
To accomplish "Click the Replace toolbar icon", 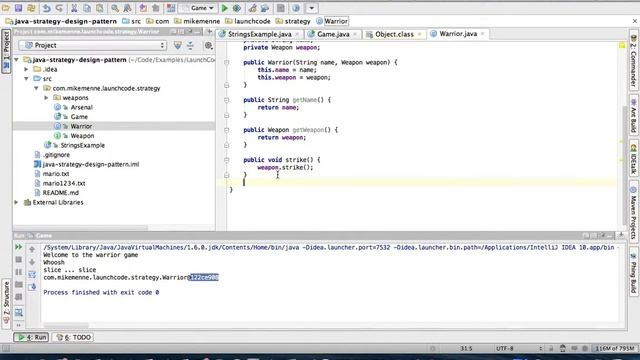I will point(127,8).
